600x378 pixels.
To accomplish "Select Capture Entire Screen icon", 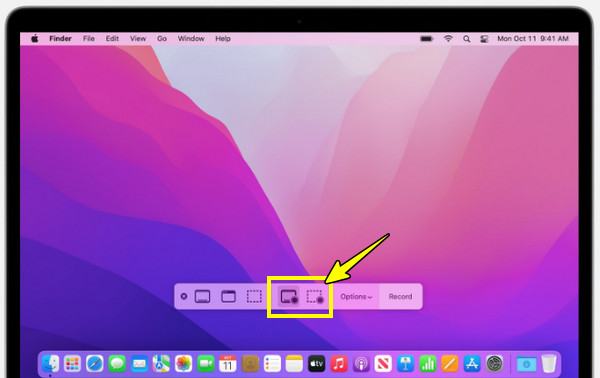I will click(202, 297).
